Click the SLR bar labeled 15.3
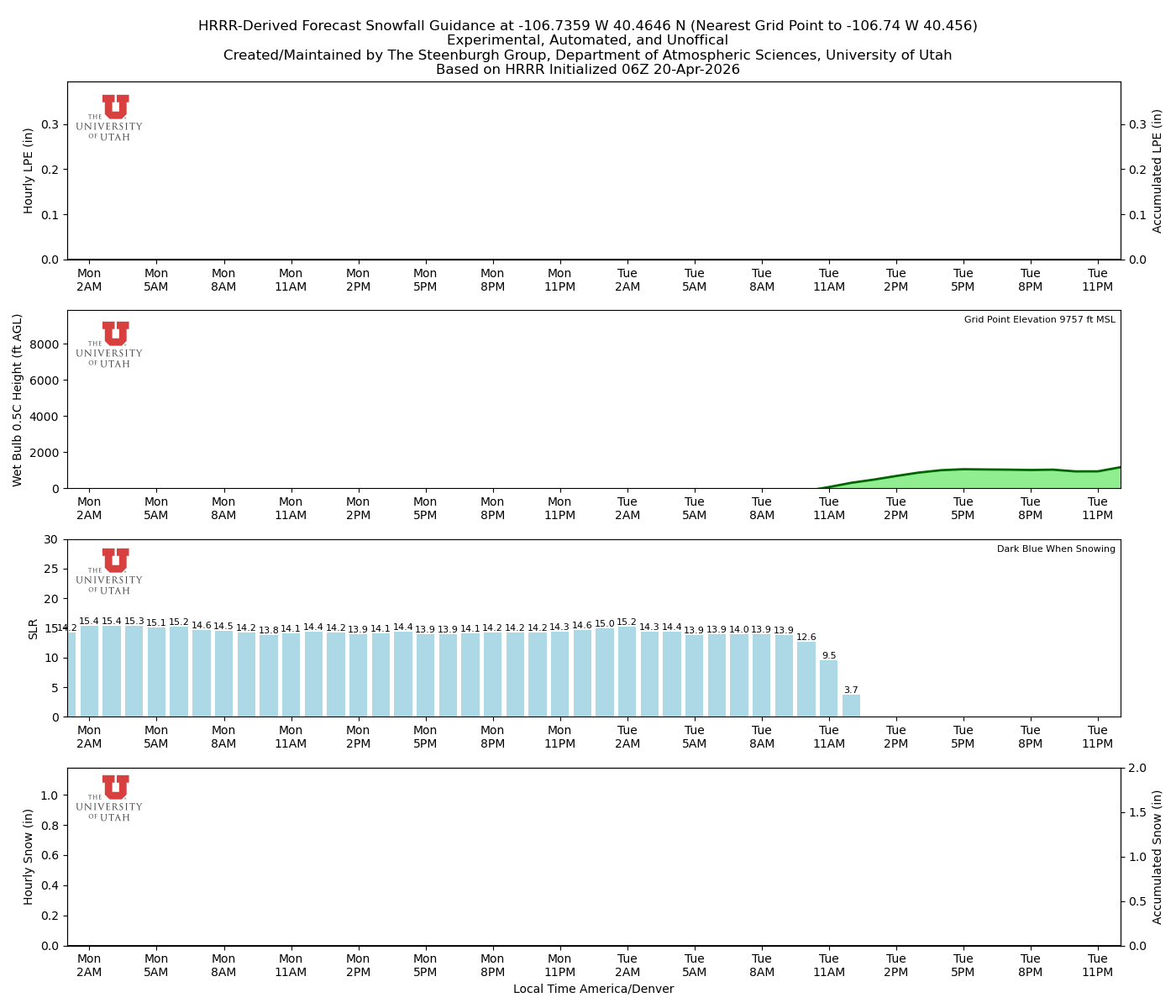Screen dimensions: 1176x1008 click(134, 671)
